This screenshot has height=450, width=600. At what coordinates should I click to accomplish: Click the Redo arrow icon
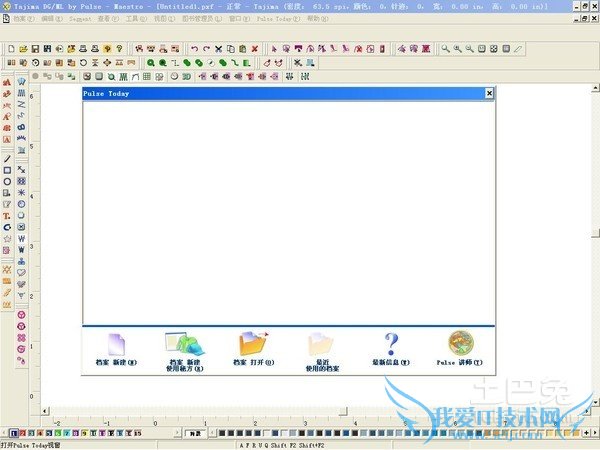[x=206, y=49]
